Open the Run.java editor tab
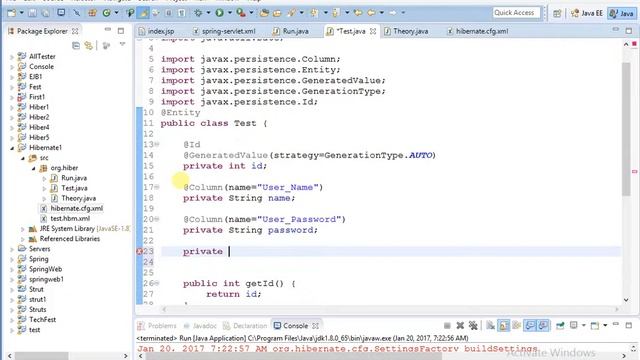The width and height of the screenshot is (640, 360). tap(291, 31)
